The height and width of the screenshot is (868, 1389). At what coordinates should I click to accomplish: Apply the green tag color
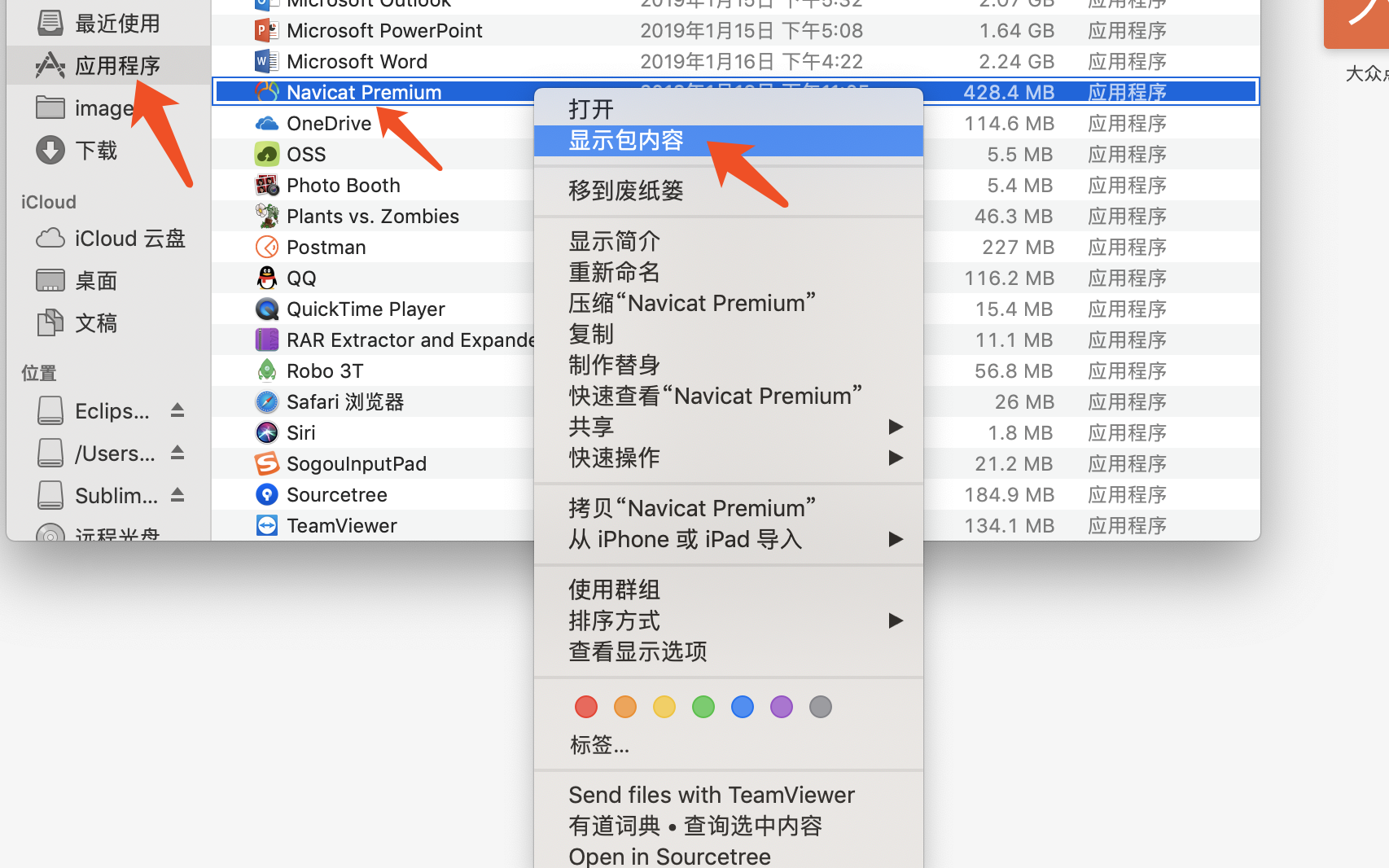[x=703, y=707]
